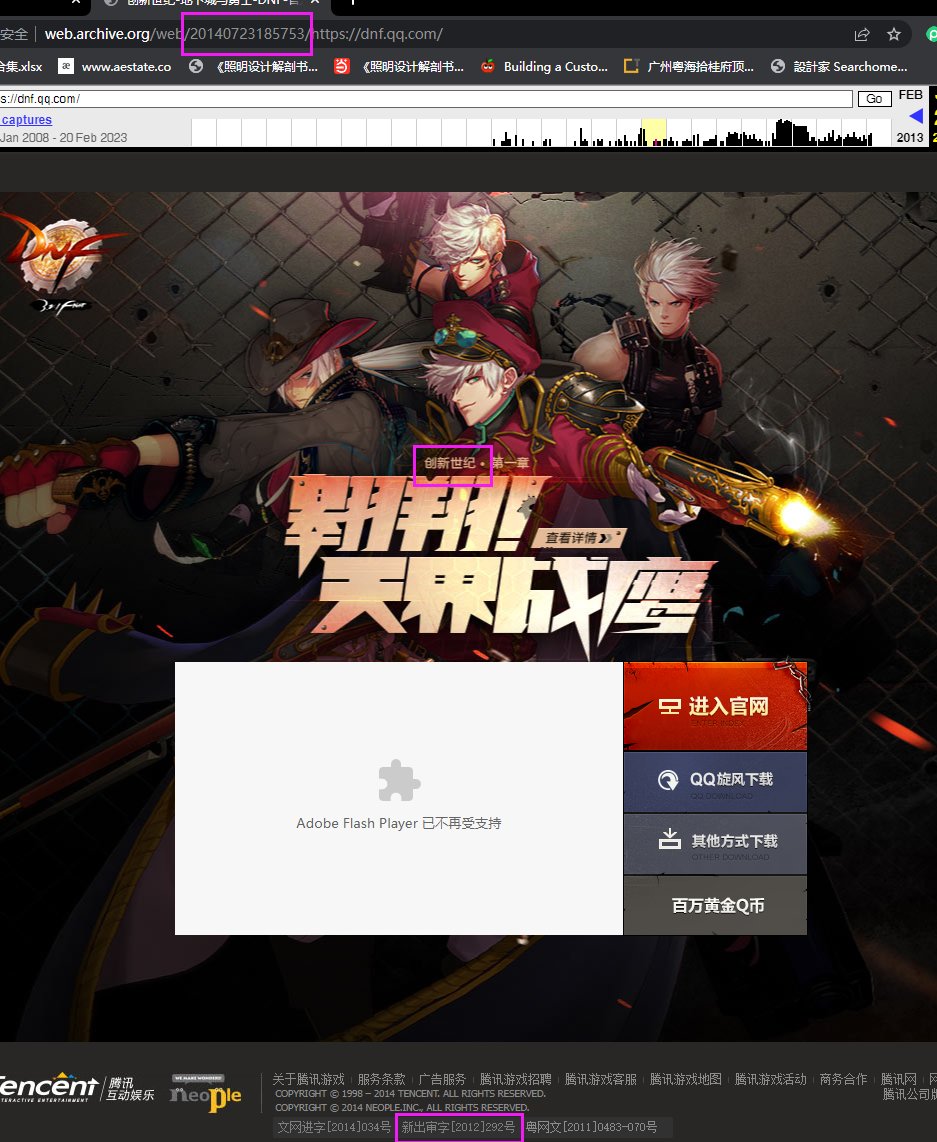The height and width of the screenshot is (1142, 937).
Task: Open the captures link in Wayback toolbar
Action: click(x=26, y=119)
